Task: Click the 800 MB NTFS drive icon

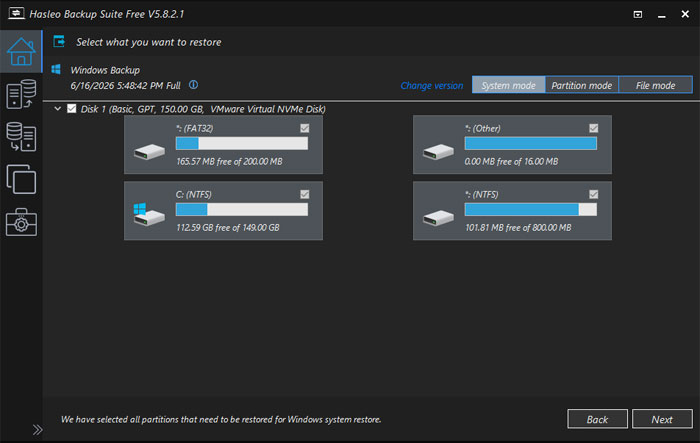Action: 438,218
